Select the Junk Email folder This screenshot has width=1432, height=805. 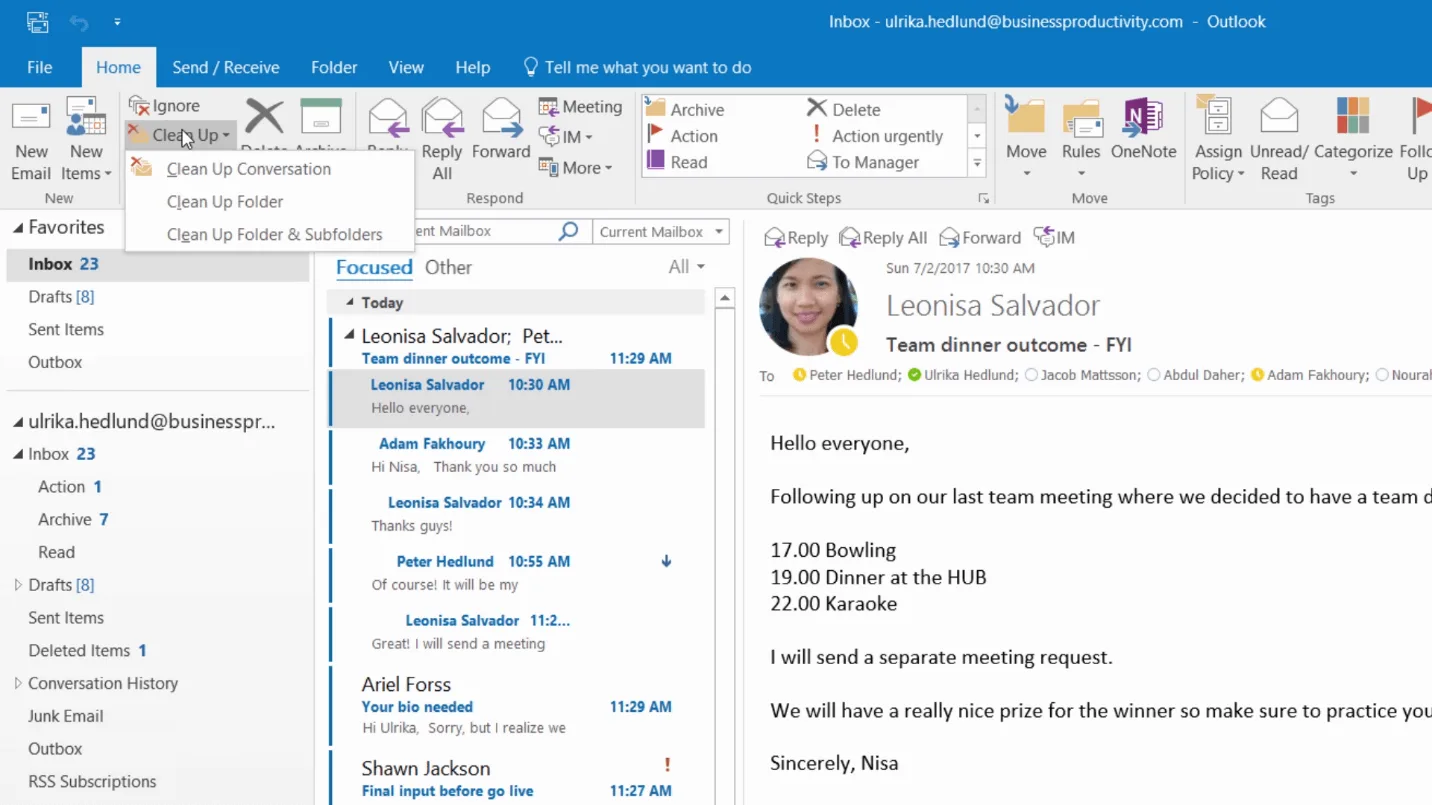(x=66, y=716)
